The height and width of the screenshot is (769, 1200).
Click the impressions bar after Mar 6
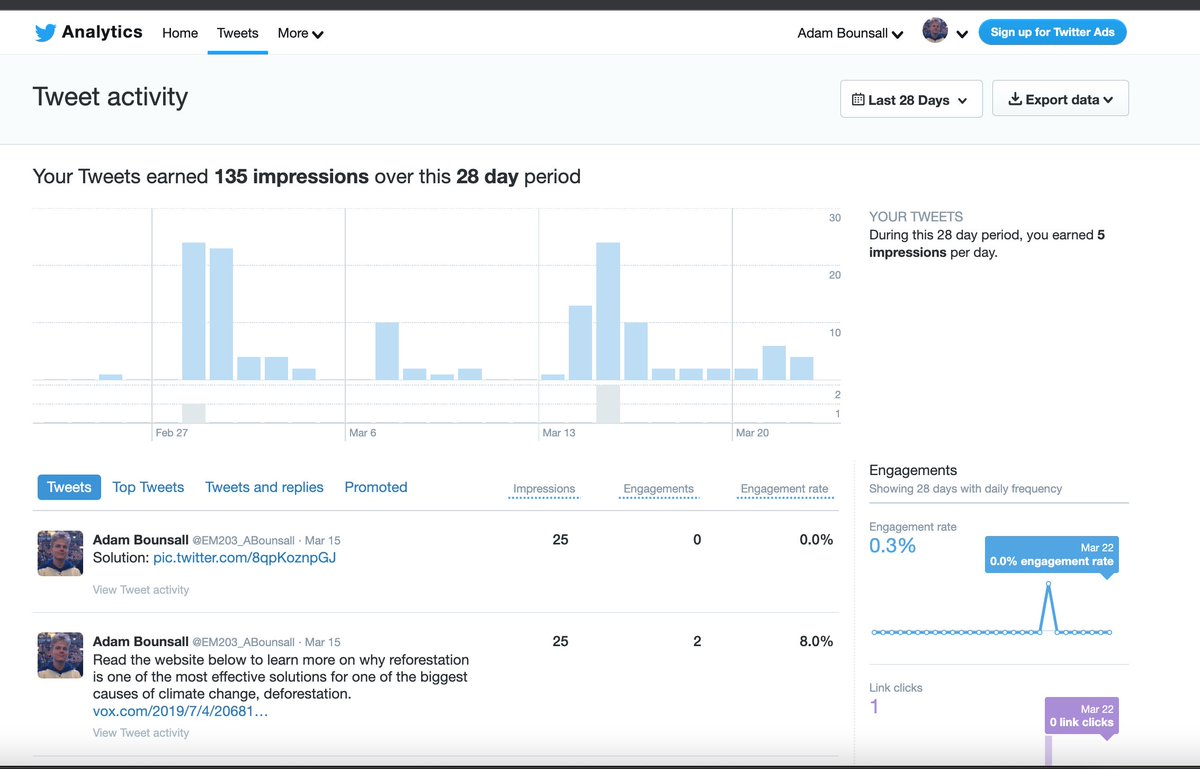[387, 351]
